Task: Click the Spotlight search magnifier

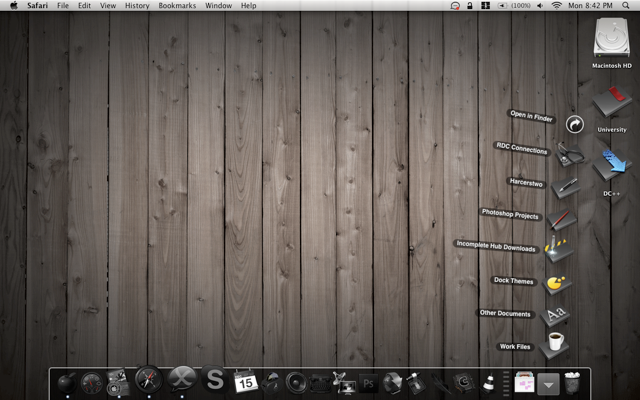Action: 627,6
